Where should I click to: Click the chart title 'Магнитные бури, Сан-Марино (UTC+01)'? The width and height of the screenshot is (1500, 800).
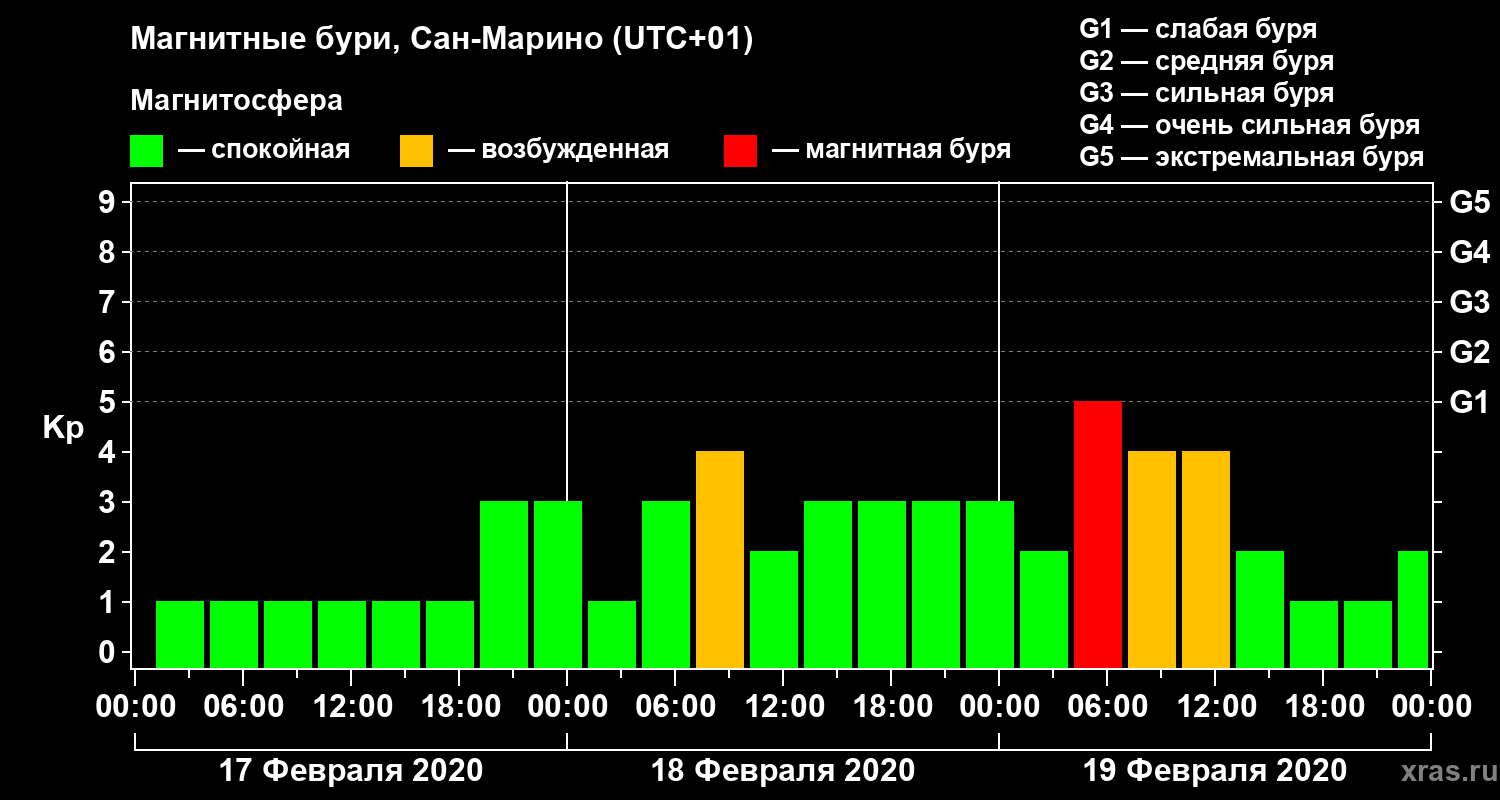point(442,41)
